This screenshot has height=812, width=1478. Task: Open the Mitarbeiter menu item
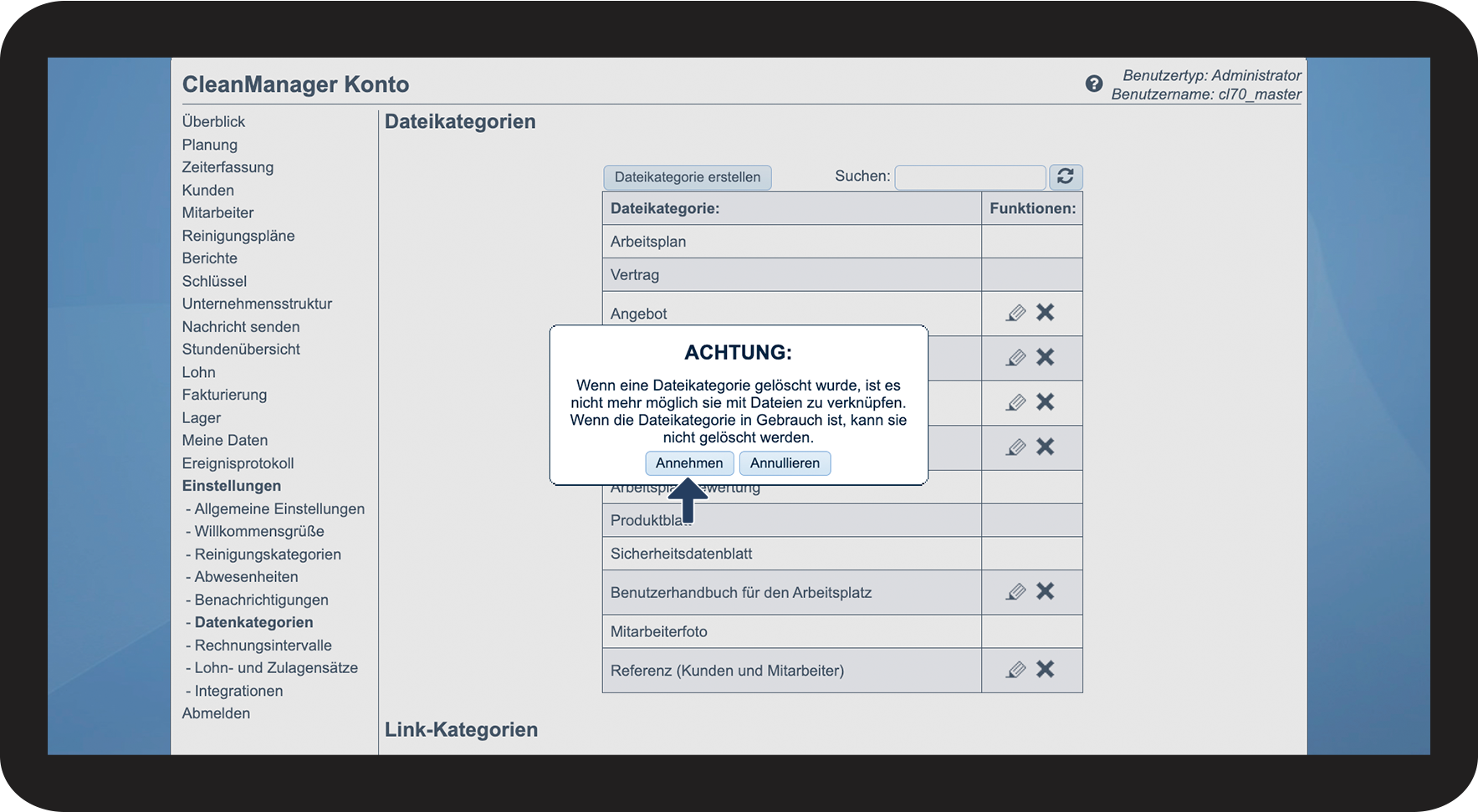pos(217,212)
